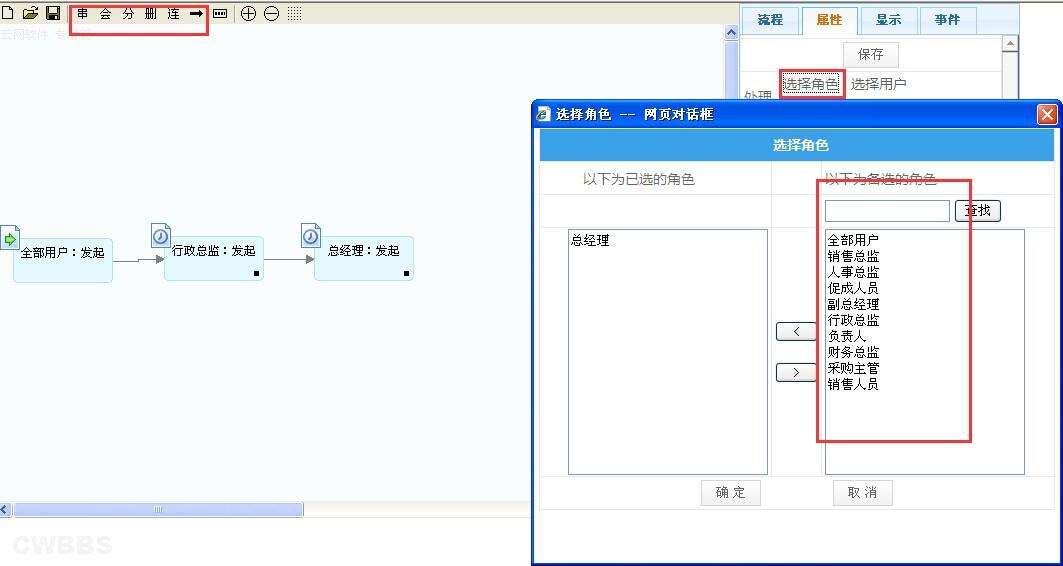This screenshot has width=1063, height=566.
Task: Click the canvas vertical scrollbar up arrow
Action: pos(731,33)
